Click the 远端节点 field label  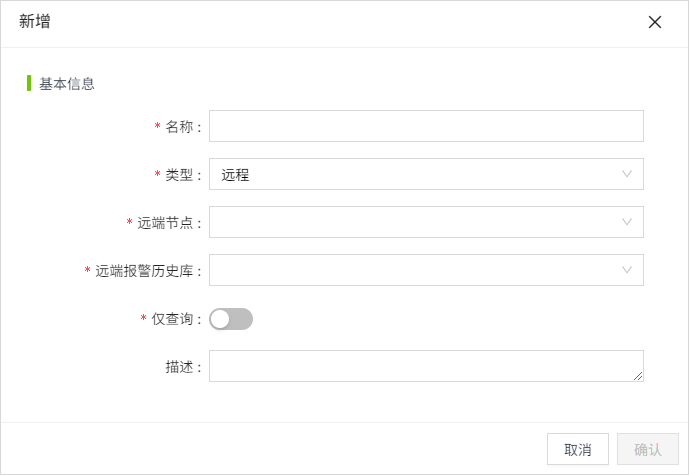pyautogui.click(x=166, y=223)
